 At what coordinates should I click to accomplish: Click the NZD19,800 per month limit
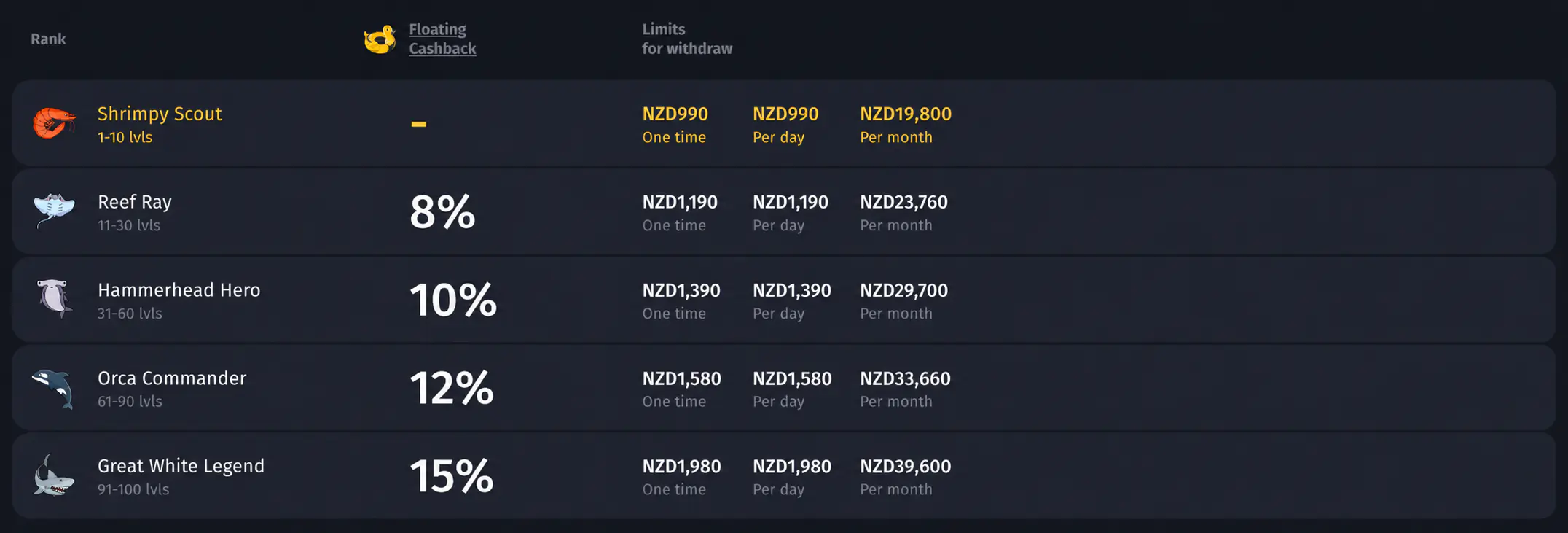[906, 114]
